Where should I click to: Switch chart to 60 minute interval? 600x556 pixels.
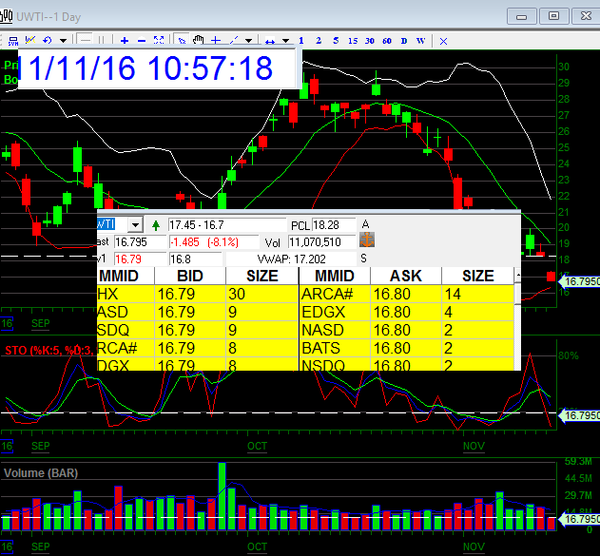pos(387,40)
